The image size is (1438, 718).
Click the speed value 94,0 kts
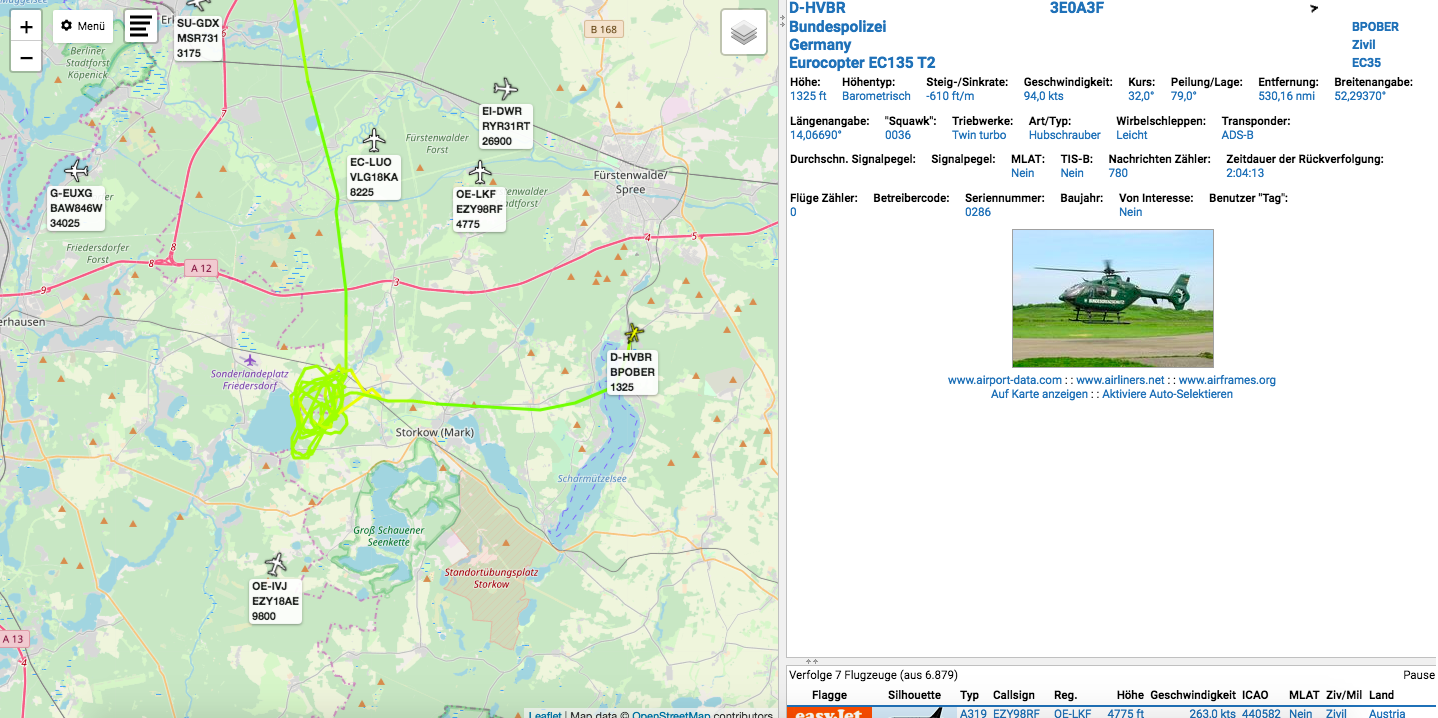(x=1043, y=96)
